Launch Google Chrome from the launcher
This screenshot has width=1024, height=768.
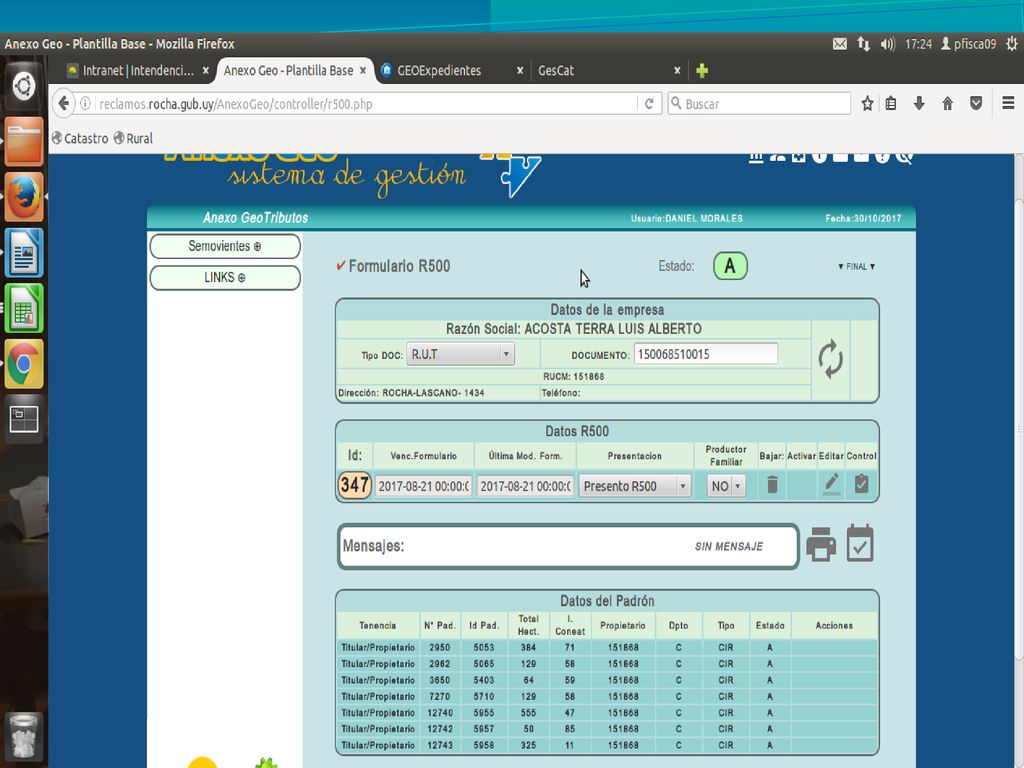pos(24,364)
